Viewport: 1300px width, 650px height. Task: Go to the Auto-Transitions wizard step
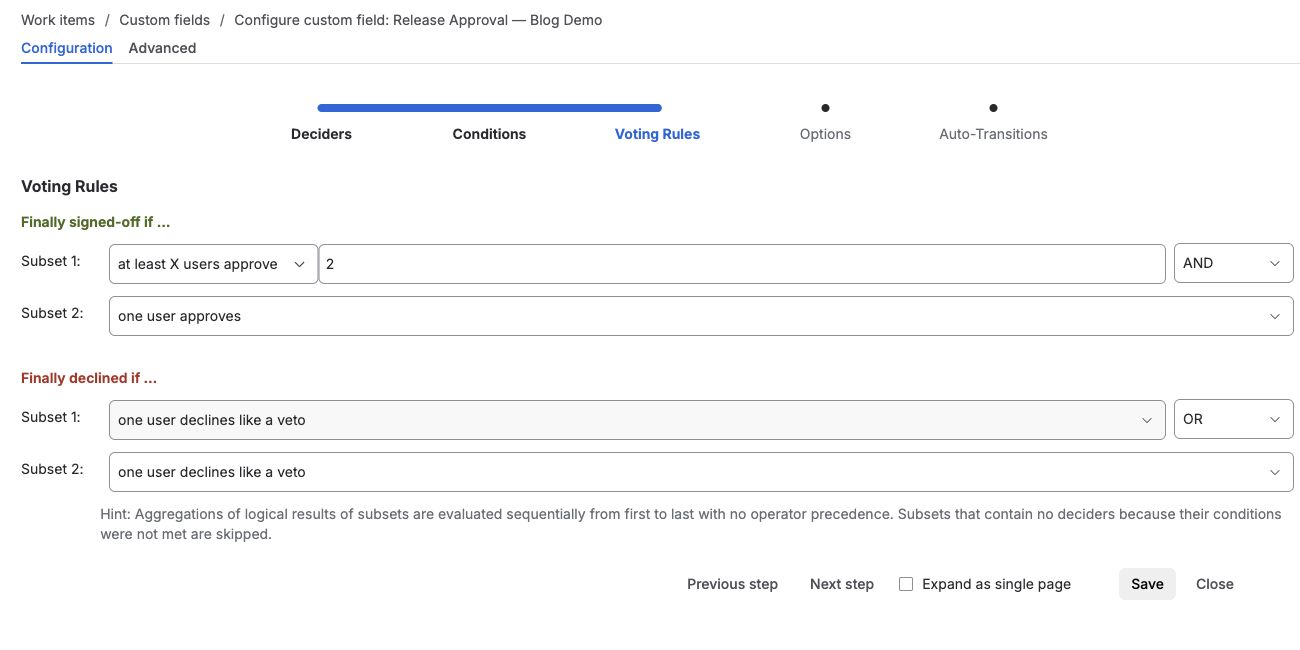pos(993,134)
